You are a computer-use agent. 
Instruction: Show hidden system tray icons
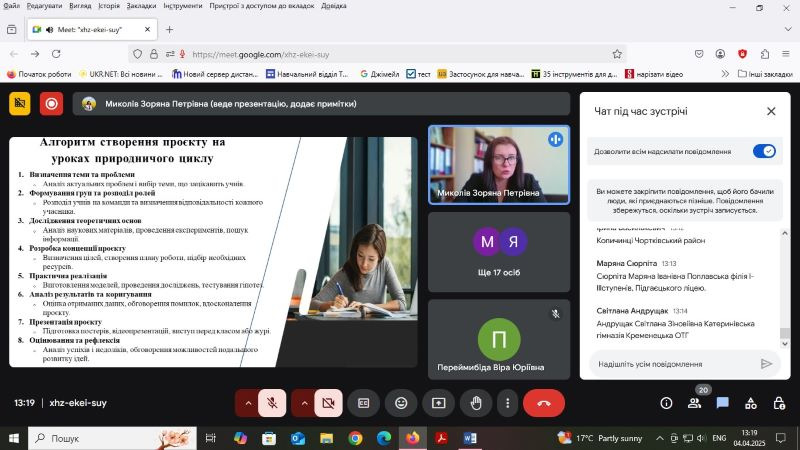659,438
